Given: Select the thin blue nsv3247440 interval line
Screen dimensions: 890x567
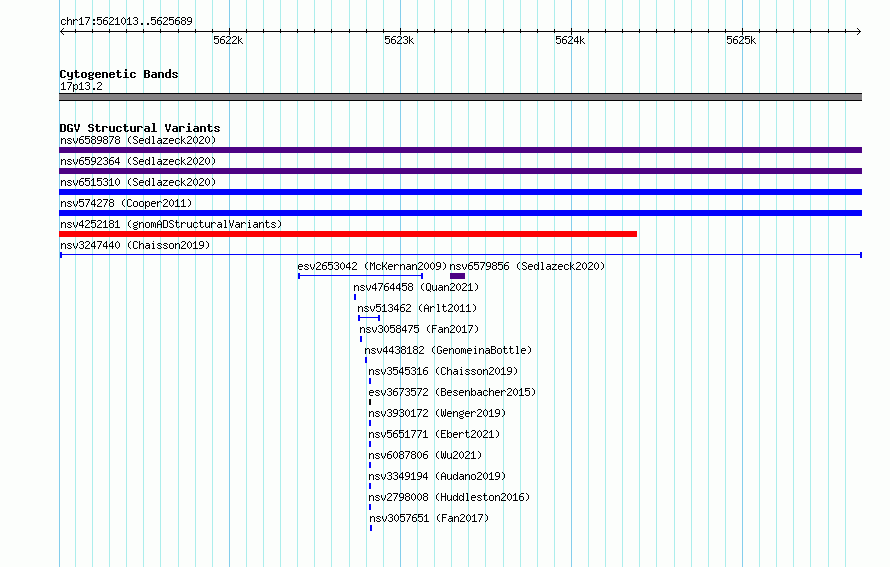Looking at the screenshot, I should coord(460,255).
